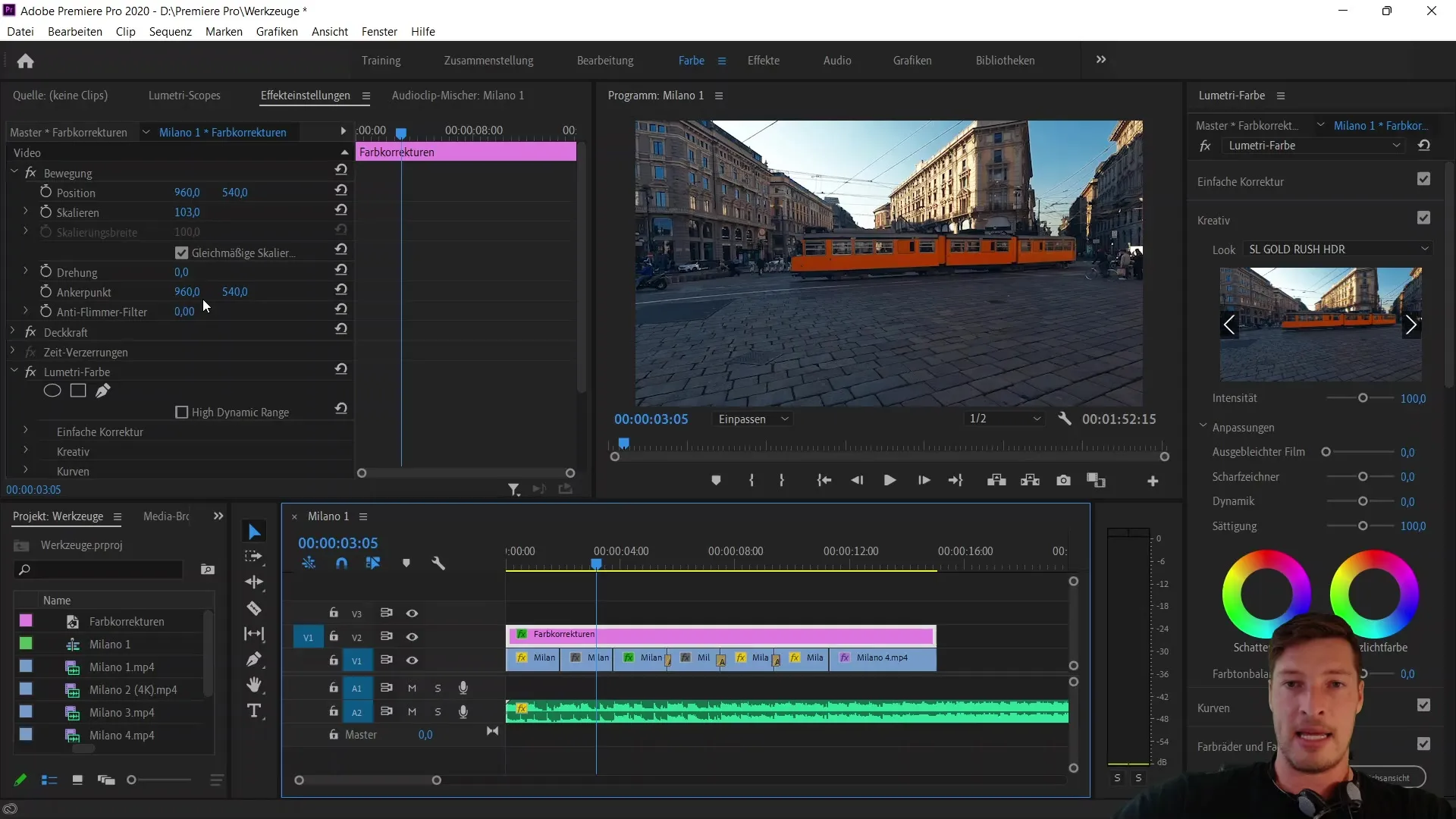Screen dimensions: 1456x819
Task: Click the Extract button in program monitor
Action: (1030, 481)
